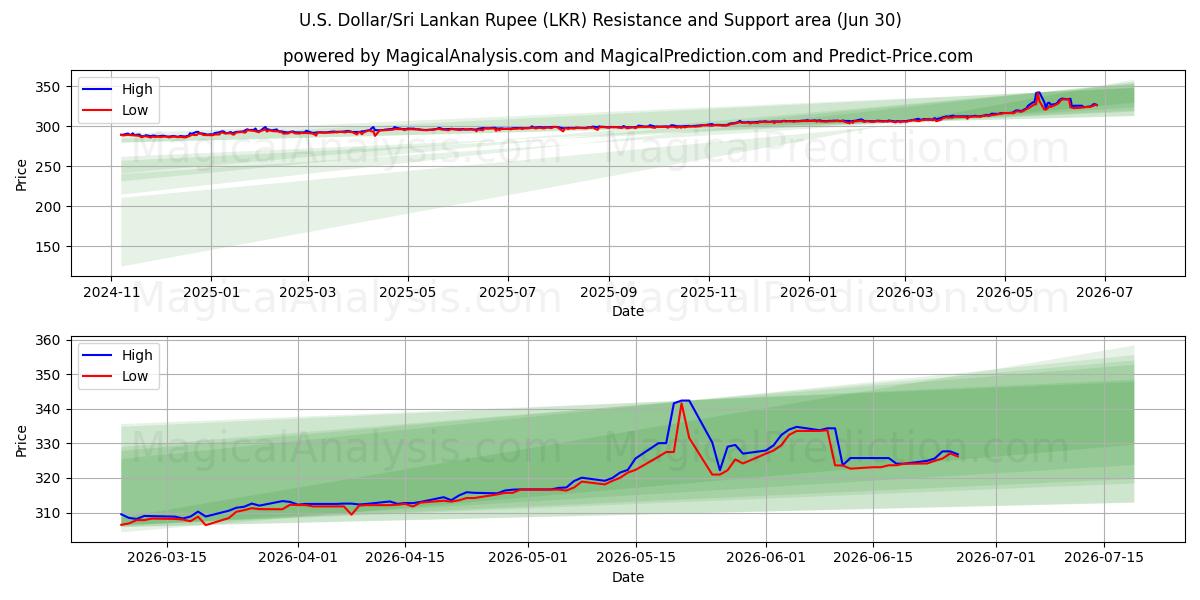Click the 2026-03-15 date tick label
1200x600 pixels.
click(167, 558)
